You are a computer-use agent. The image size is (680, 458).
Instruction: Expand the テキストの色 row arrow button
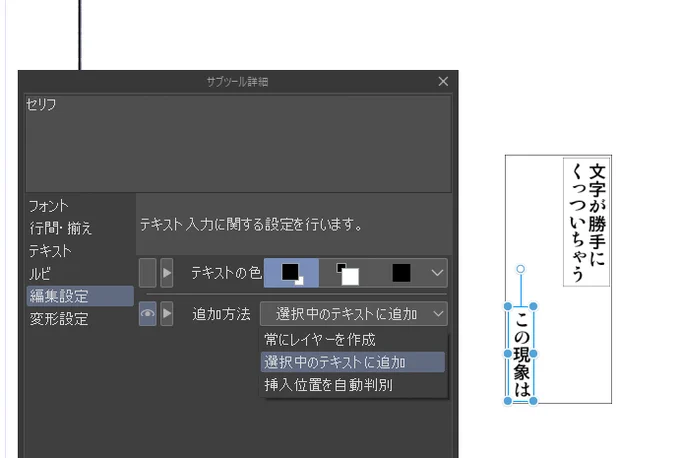[167, 273]
